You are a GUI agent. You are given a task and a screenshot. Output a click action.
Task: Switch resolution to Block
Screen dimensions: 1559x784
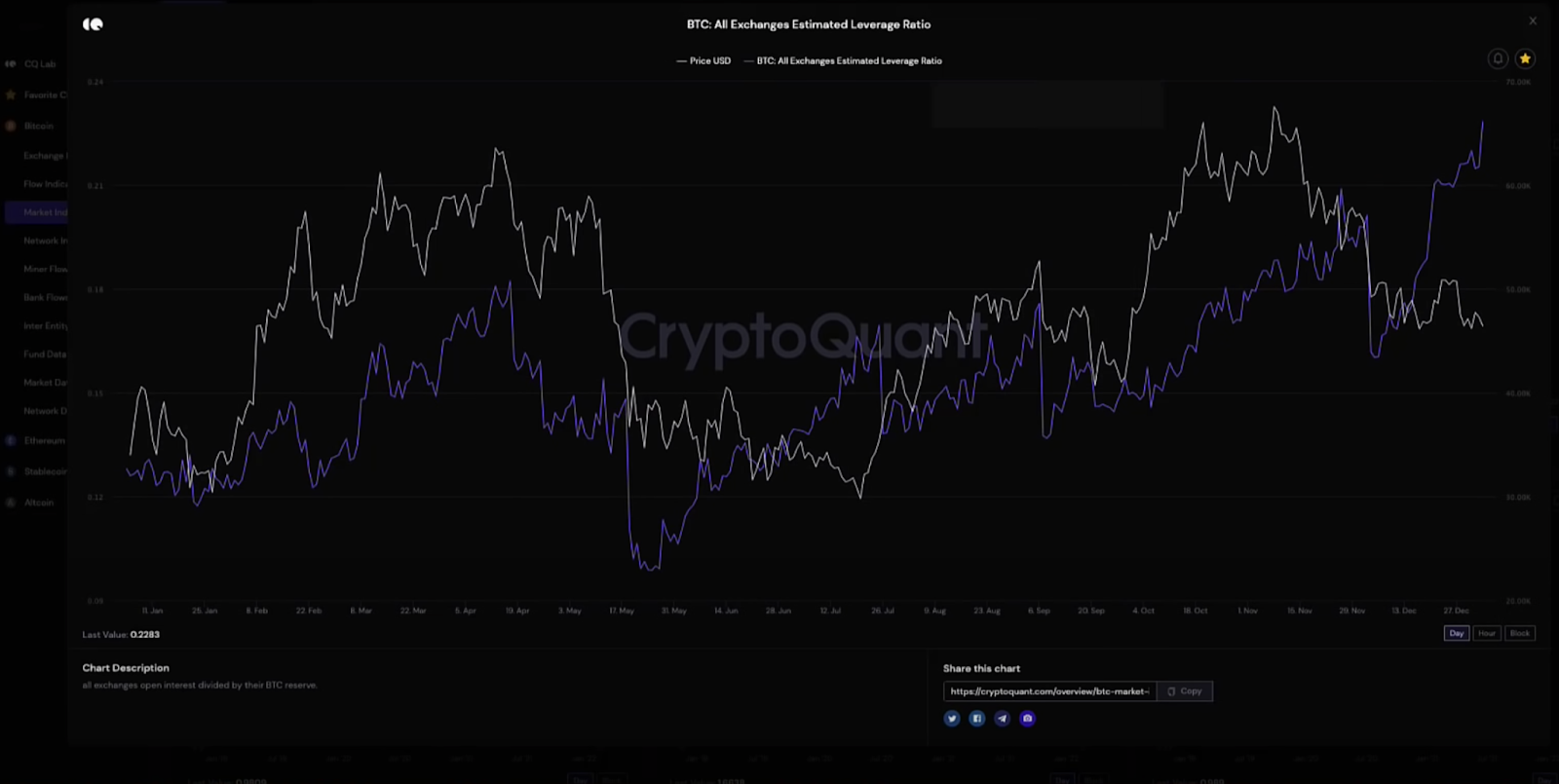(x=1520, y=633)
